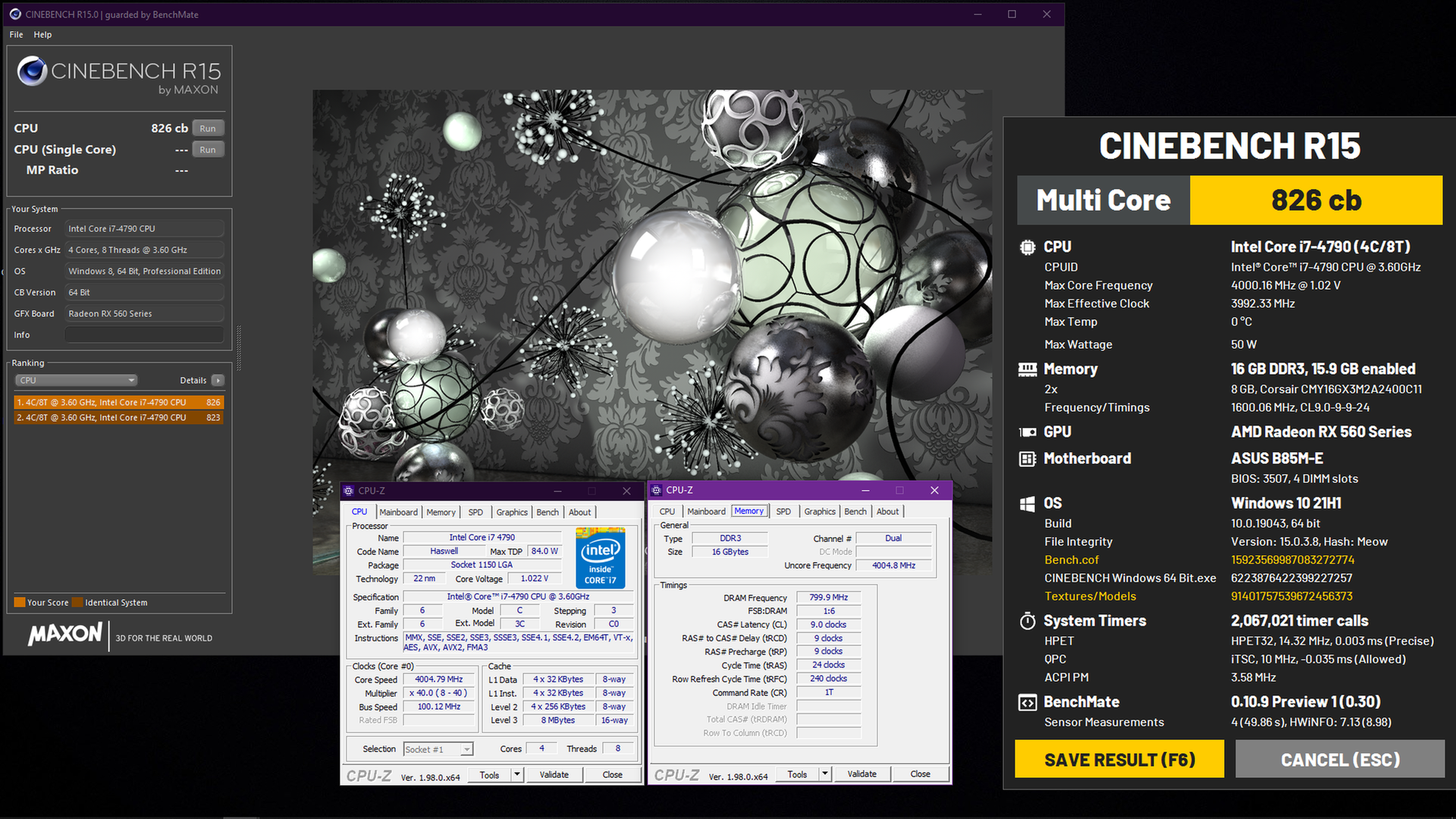1456x819 pixels.
Task: Click the Textures/Models hash value
Action: coord(1291,597)
